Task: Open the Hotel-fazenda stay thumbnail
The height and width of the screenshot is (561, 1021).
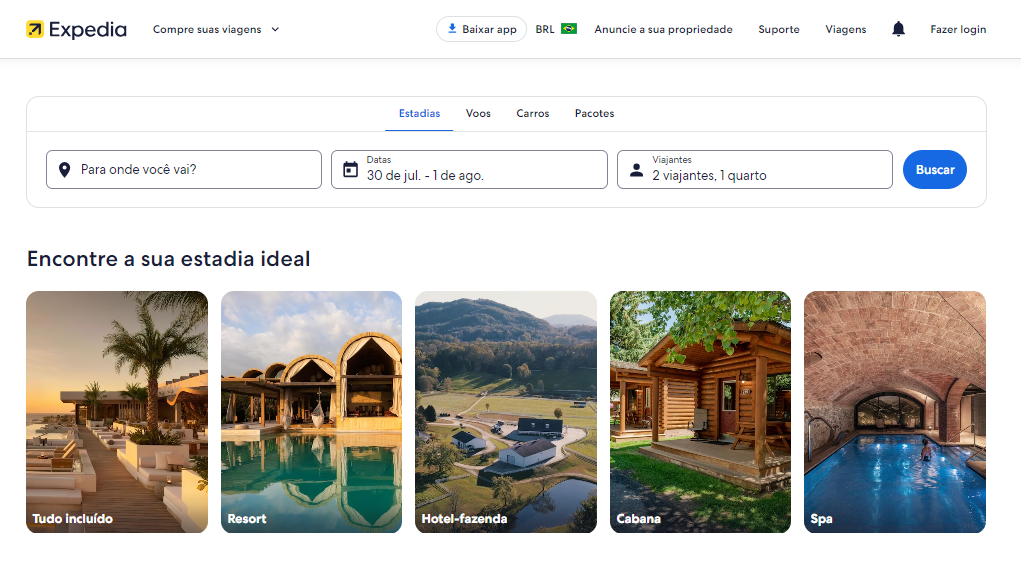Action: point(505,411)
